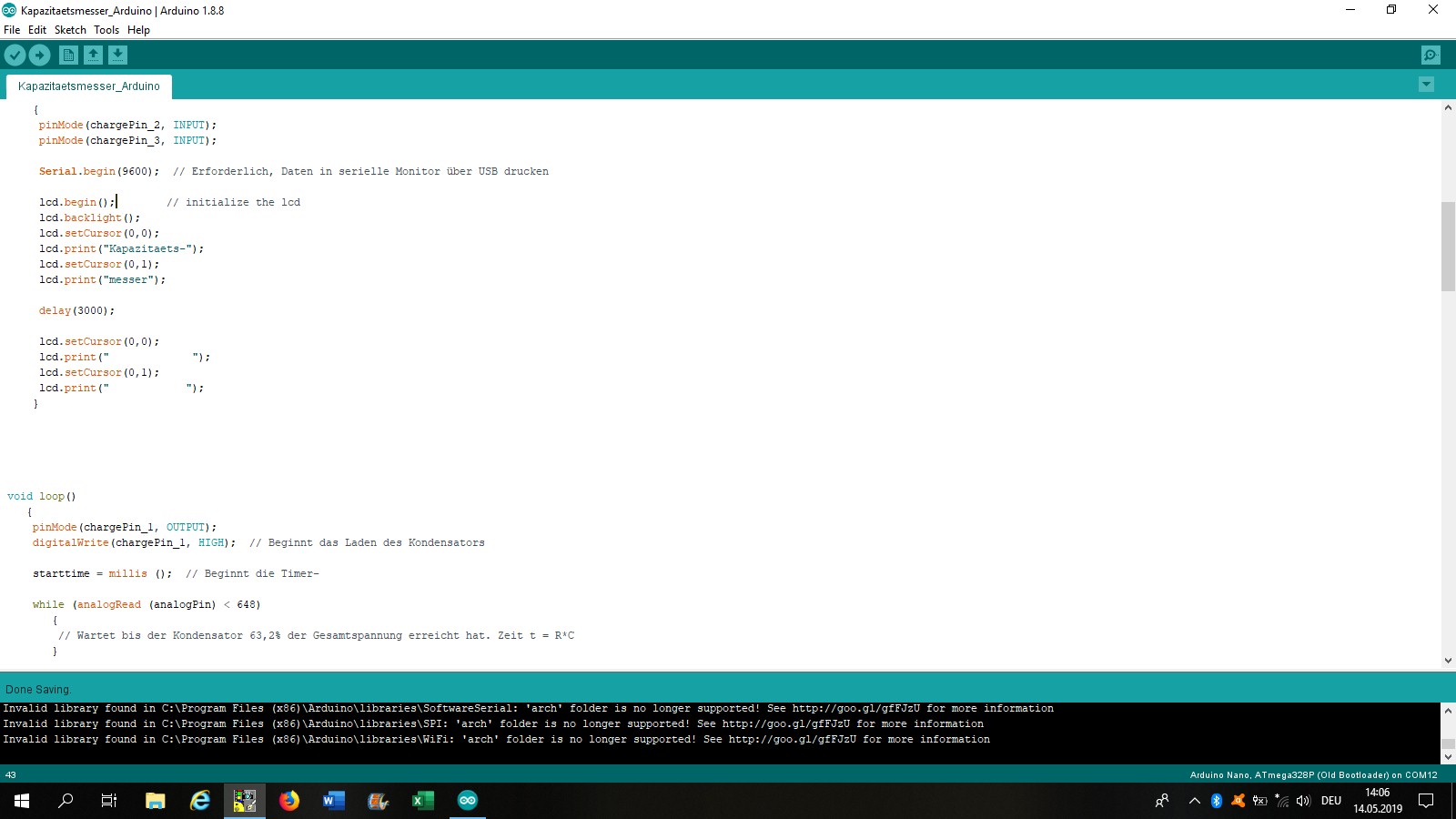Open the Serial Monitor magnifier icon

click(1431, 56)
